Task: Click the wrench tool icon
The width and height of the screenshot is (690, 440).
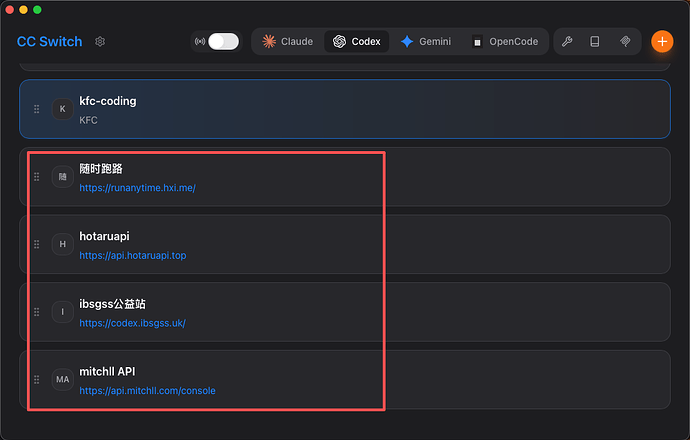Action: tap(567, 42)
